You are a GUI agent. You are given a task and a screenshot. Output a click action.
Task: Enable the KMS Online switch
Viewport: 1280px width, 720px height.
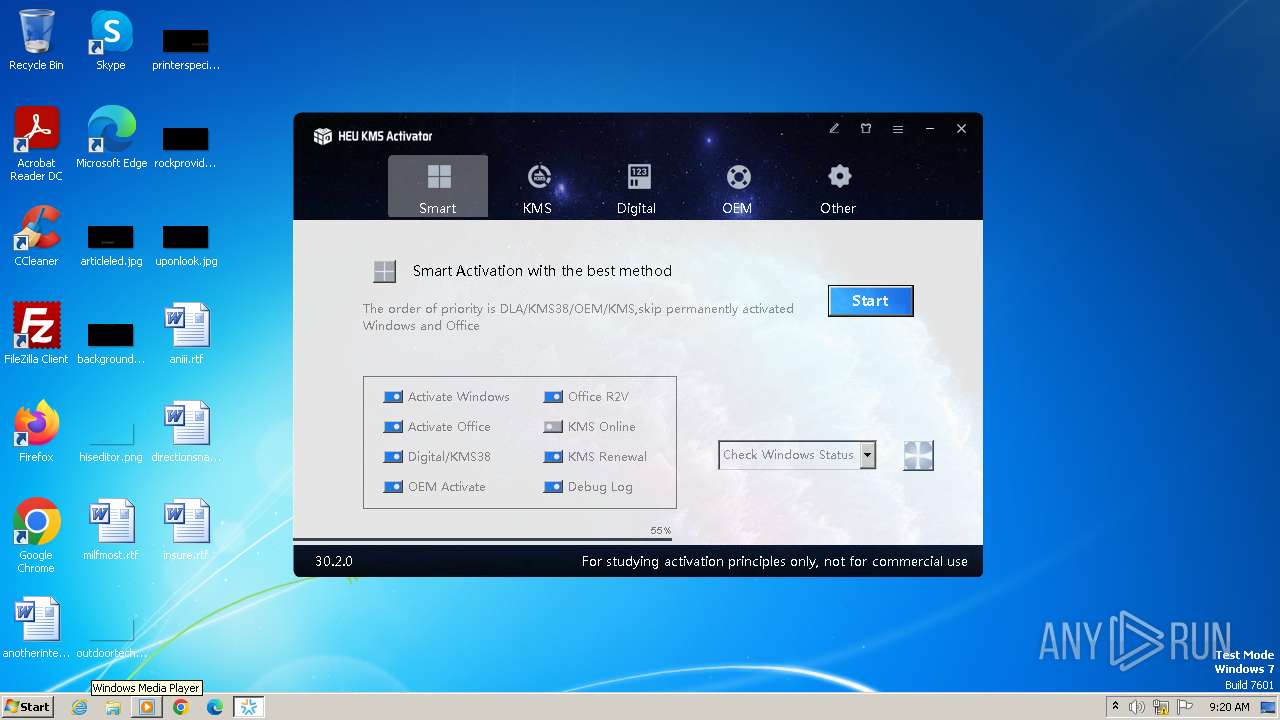point(553,427)
